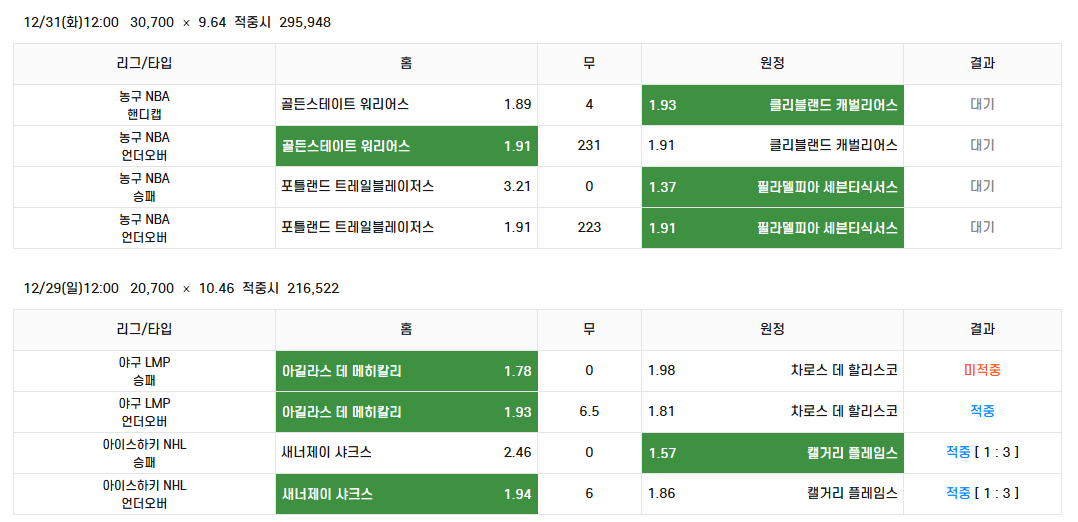
Task: Click the 12/31(화)12:00 bet slip heading
Action: coord(177,23)
